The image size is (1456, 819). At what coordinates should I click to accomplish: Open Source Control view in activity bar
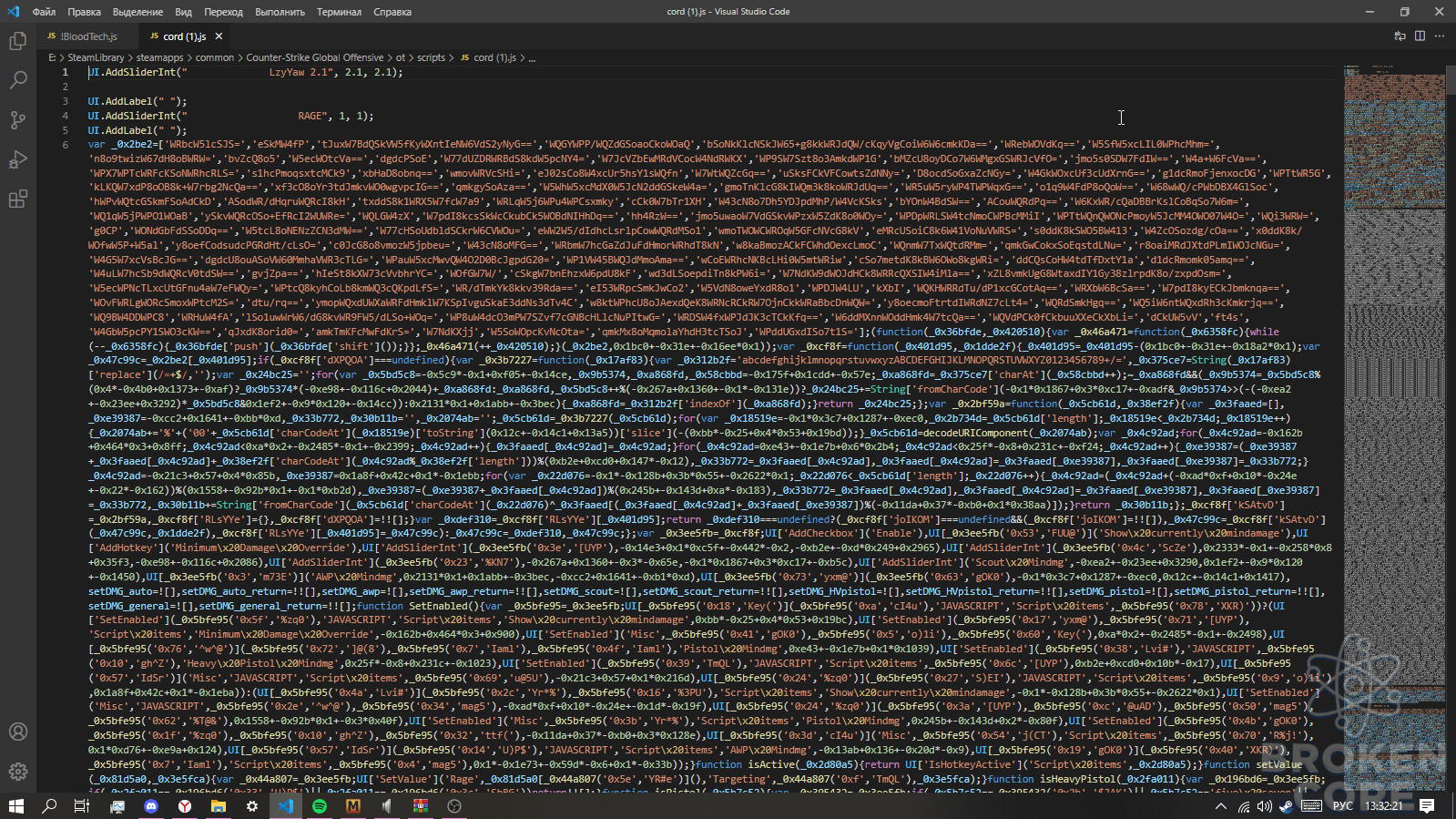pos(17,120)
